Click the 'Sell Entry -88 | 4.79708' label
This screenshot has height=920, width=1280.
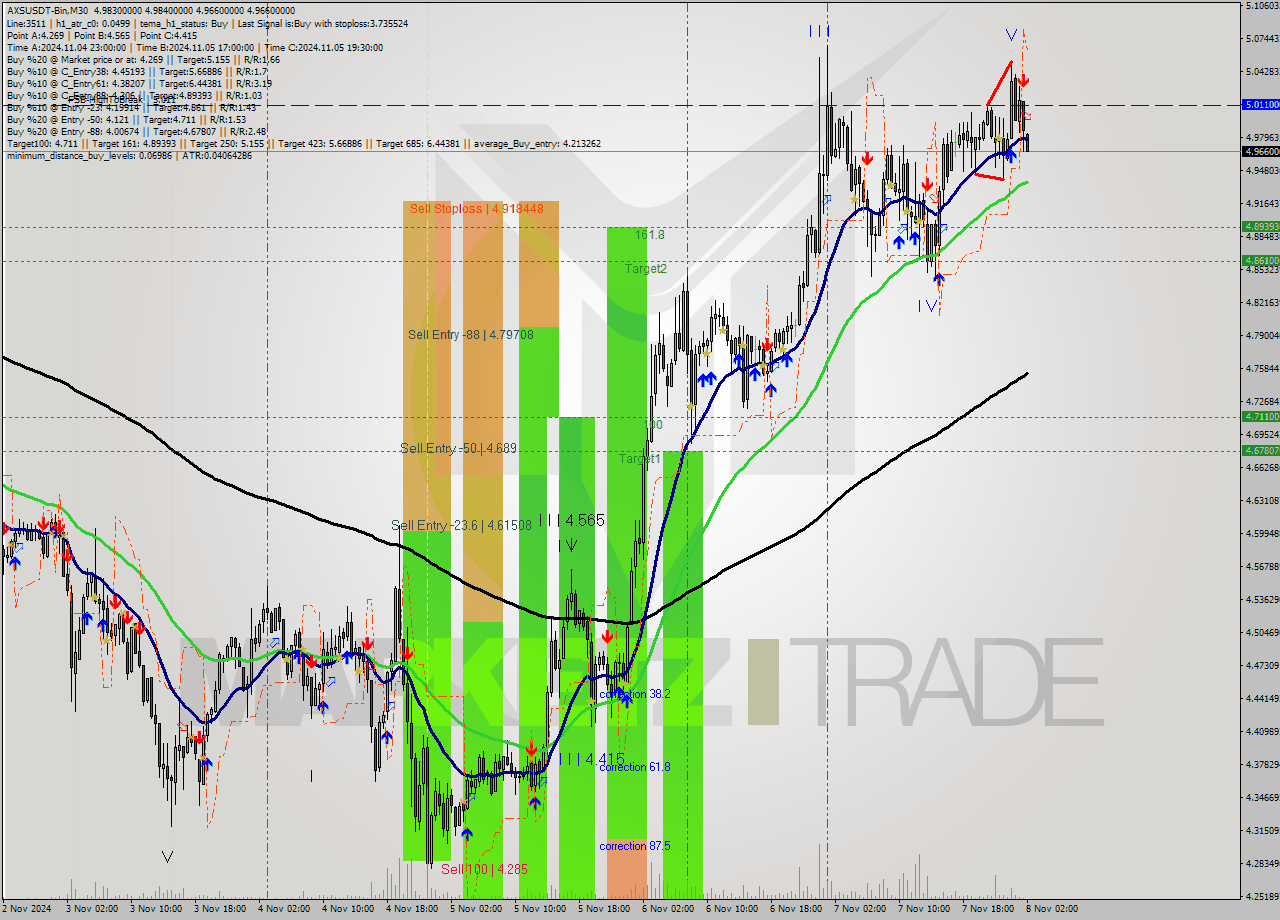(x=470, y=335)
